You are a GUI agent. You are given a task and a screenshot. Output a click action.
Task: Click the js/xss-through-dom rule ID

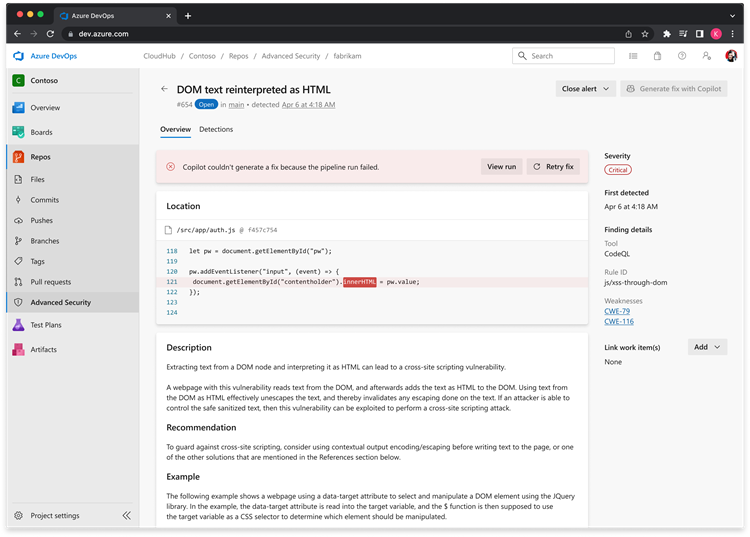[x=635, y=283]
